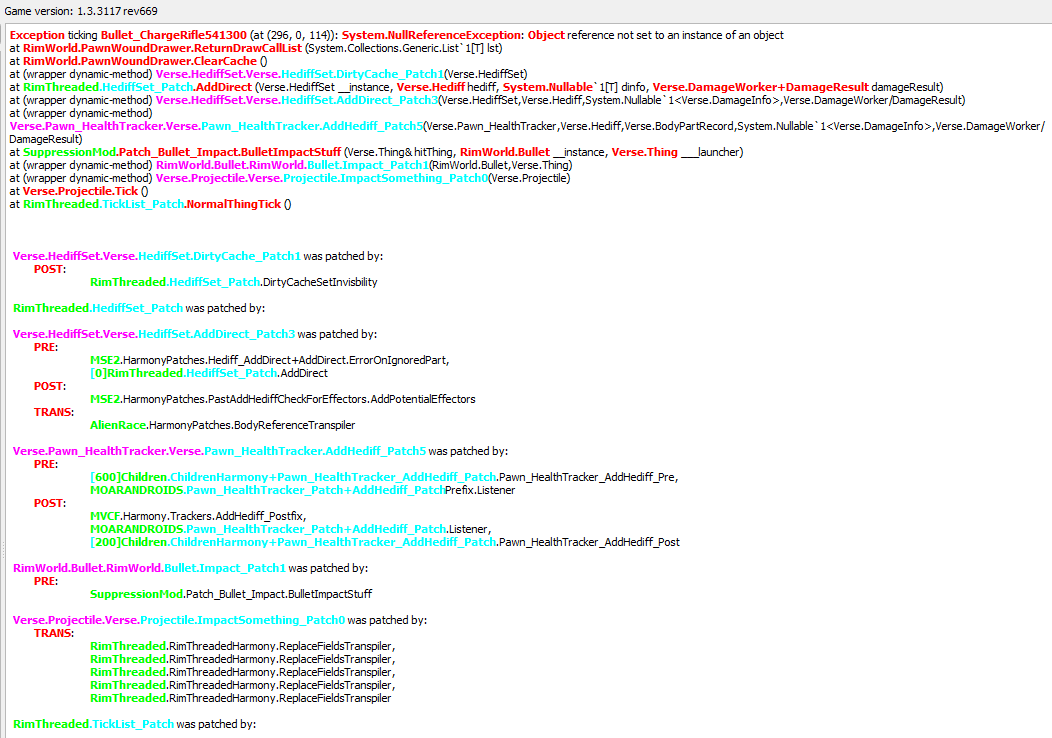Click '[600]Children...Pawn_HealthTracker_AddHediff_Pre' entry

[x=384, y=477]
